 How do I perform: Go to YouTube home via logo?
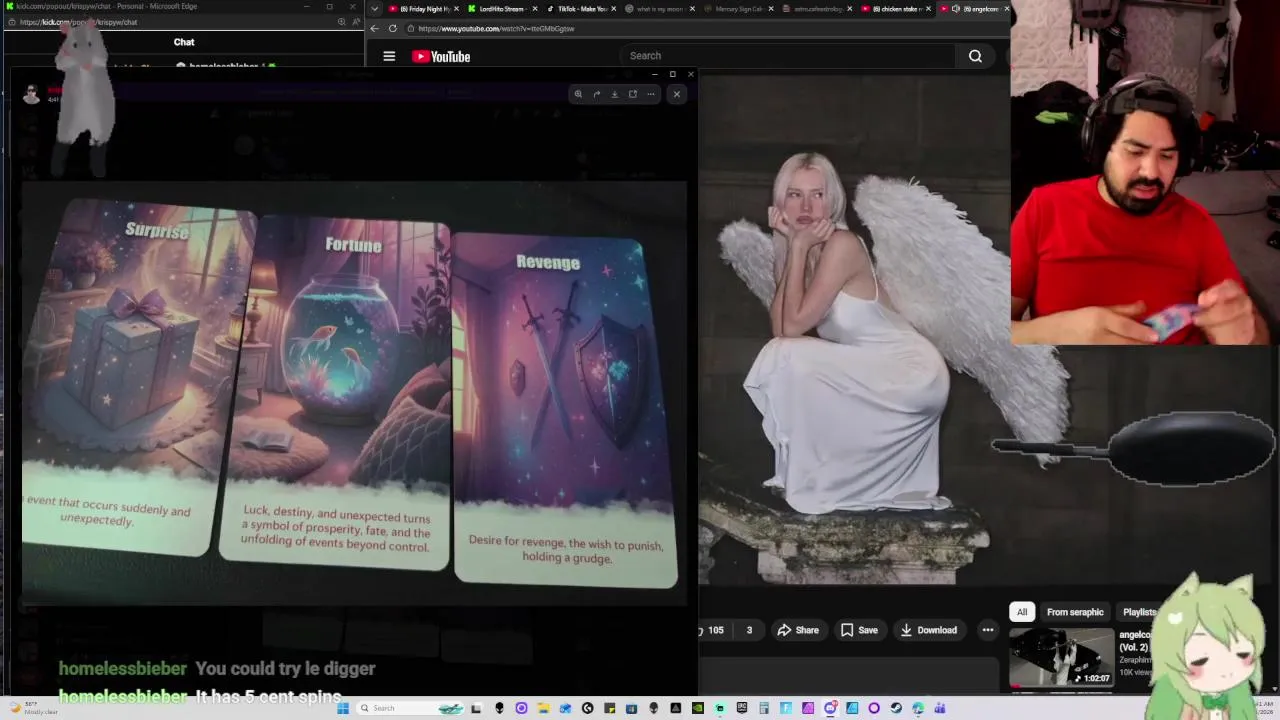tap(441, 56)
